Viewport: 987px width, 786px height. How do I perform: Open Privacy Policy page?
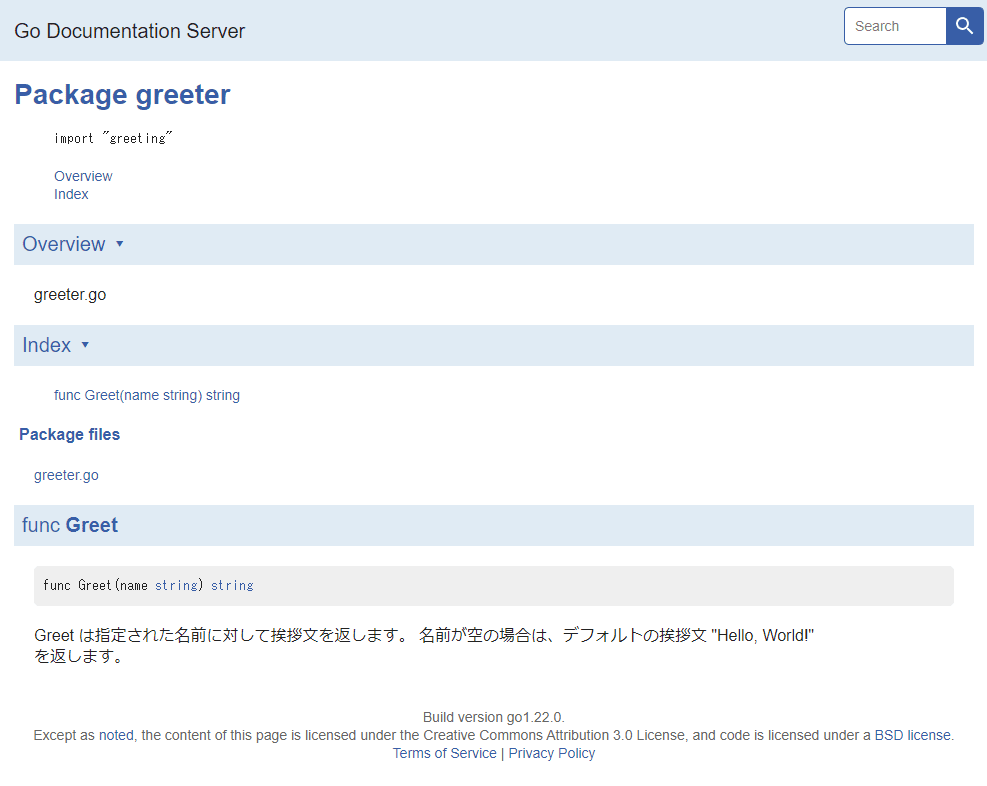(551, 753)
